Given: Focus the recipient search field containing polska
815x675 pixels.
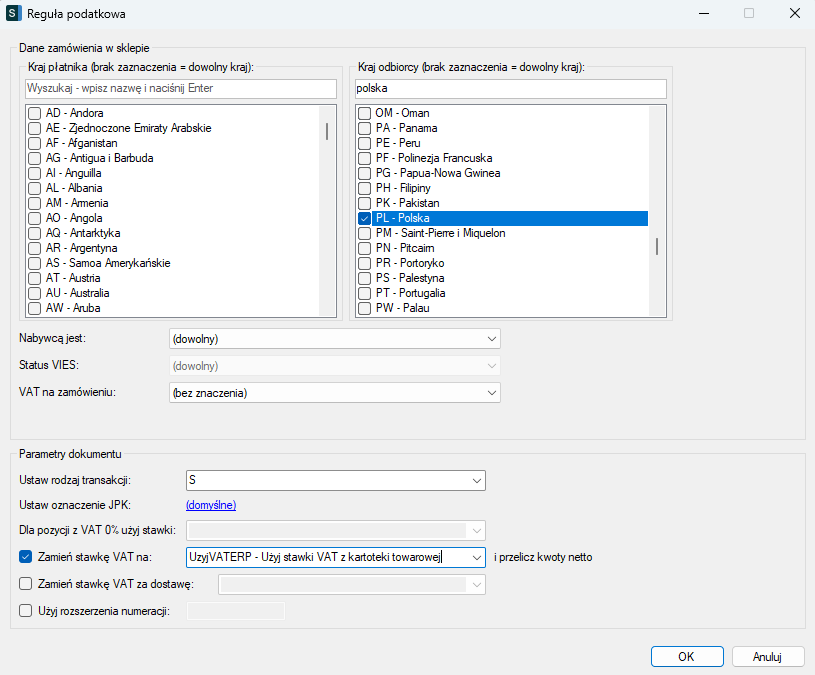Looking at the screenshot, I should (510, 89).
